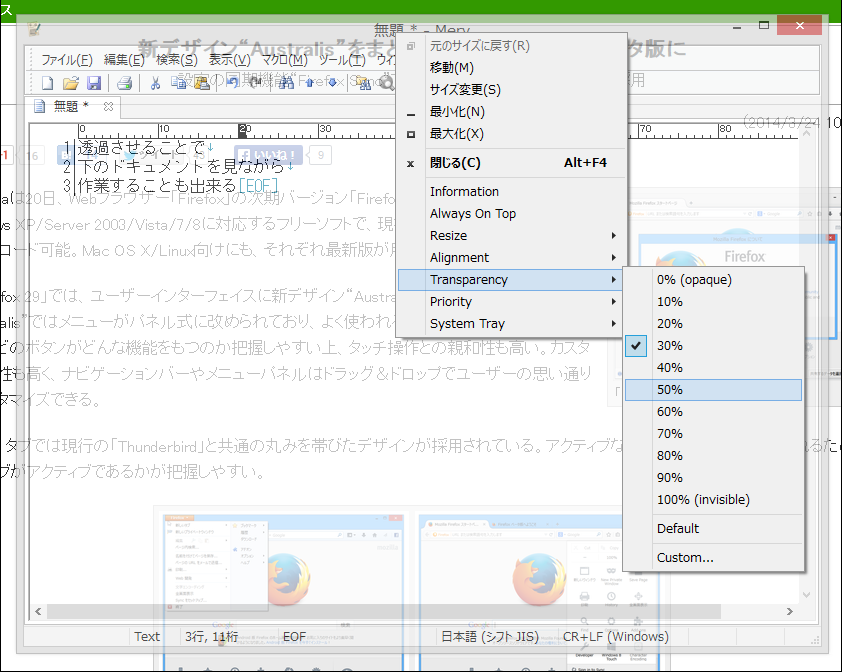842x672 pixels.
Task: Click the vertical scrollbar down arrow
Action: pyautogui.click(x=806, y=595)
